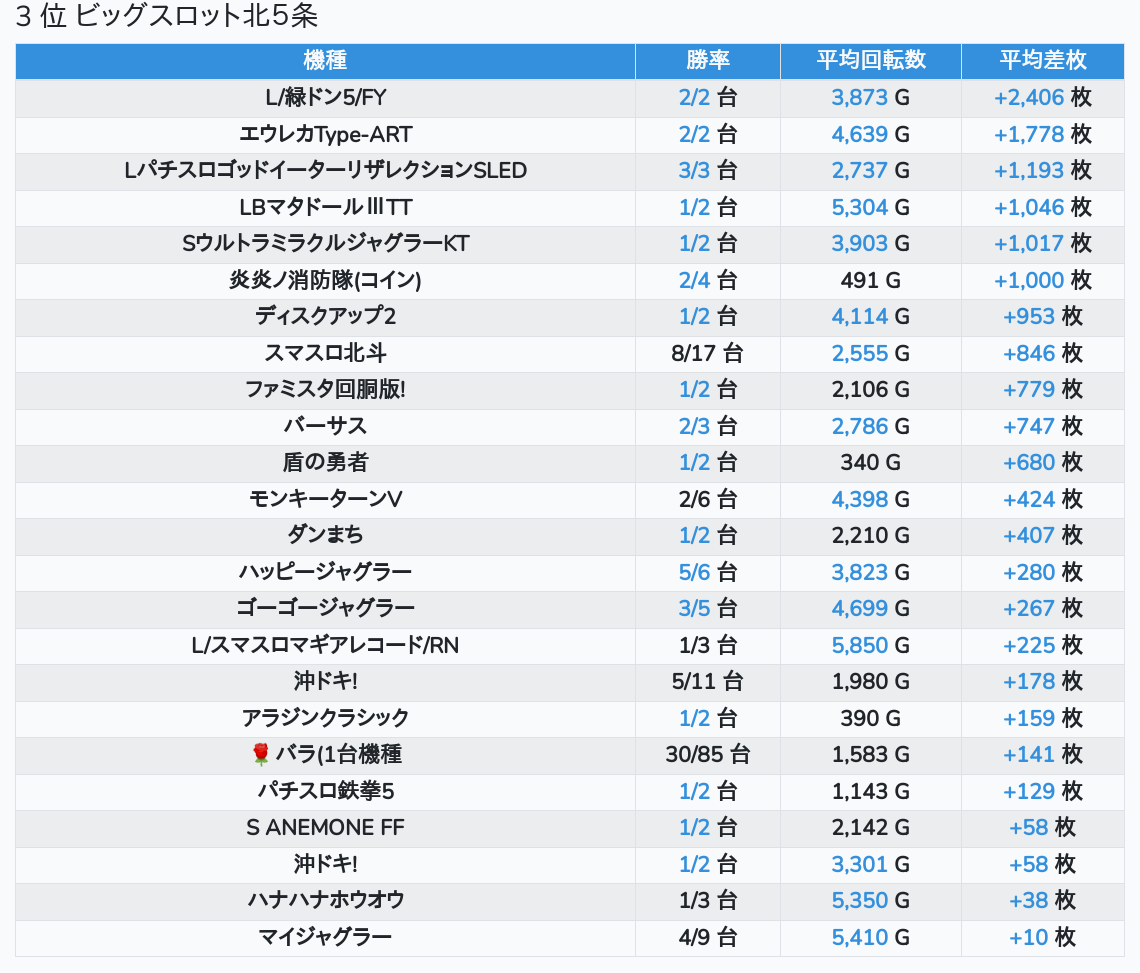Click average difference +2,406 枚

pyautogui.click(x=1043, y=97)
